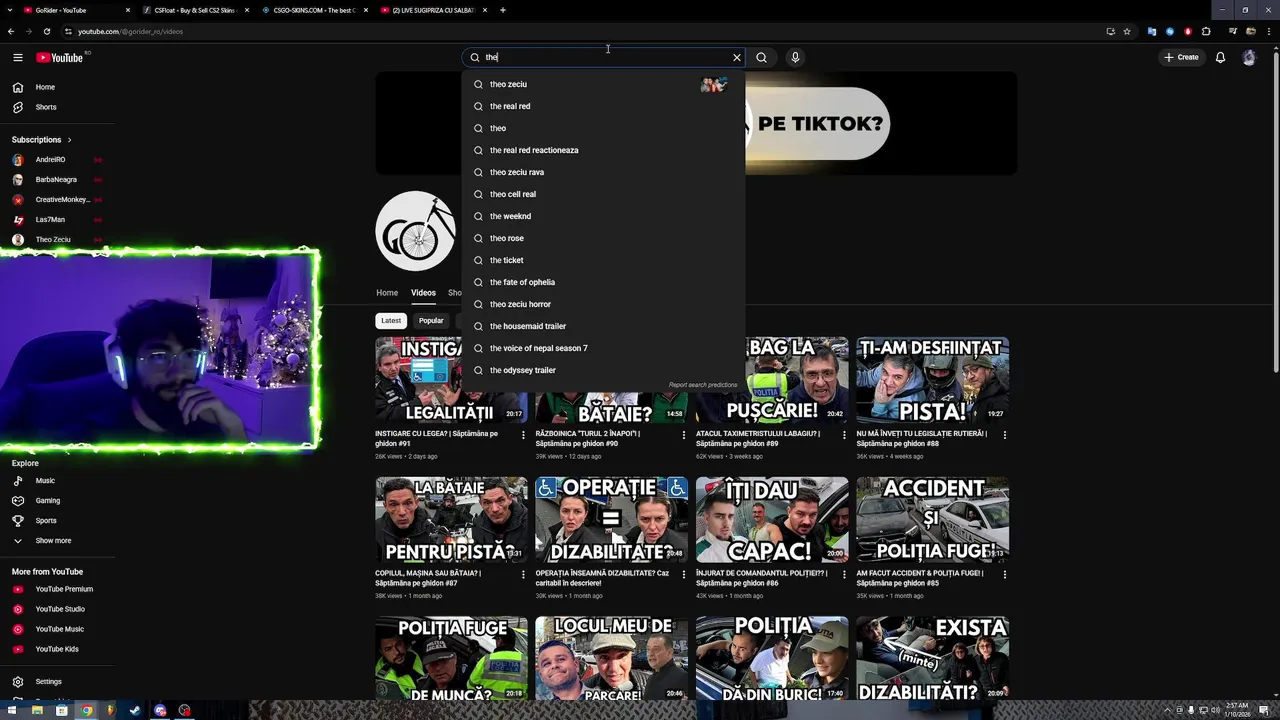Select the Popular filter chip
The image size is (1280, 720).
coord(431,321)
